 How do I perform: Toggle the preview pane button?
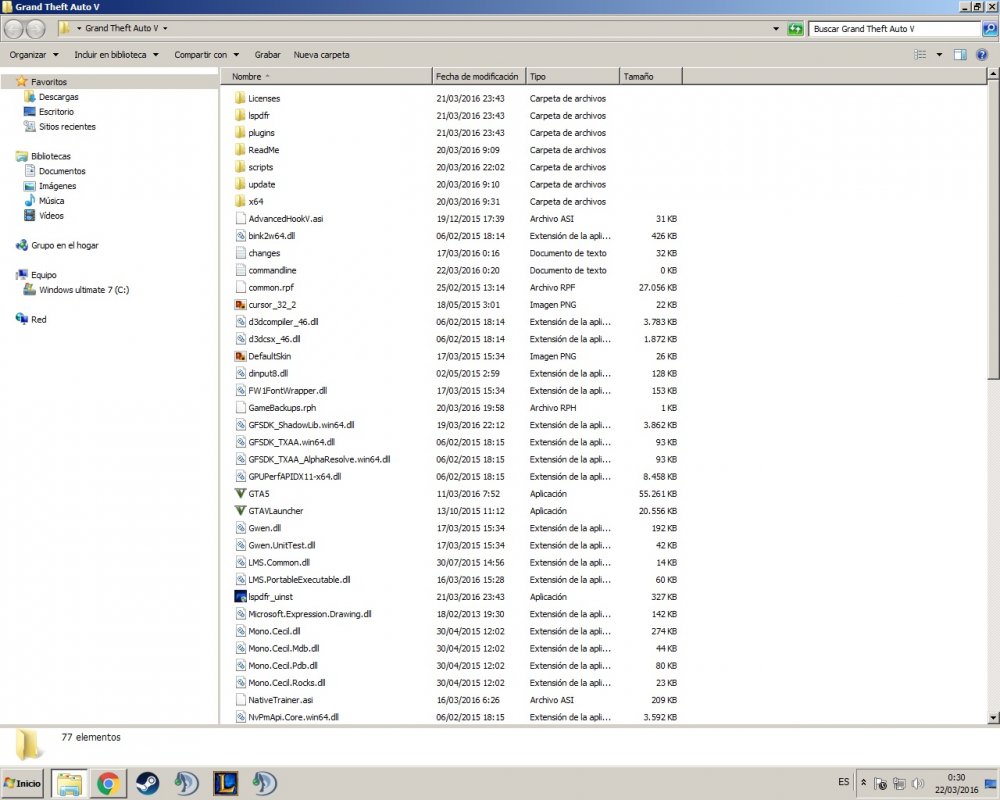960,55
